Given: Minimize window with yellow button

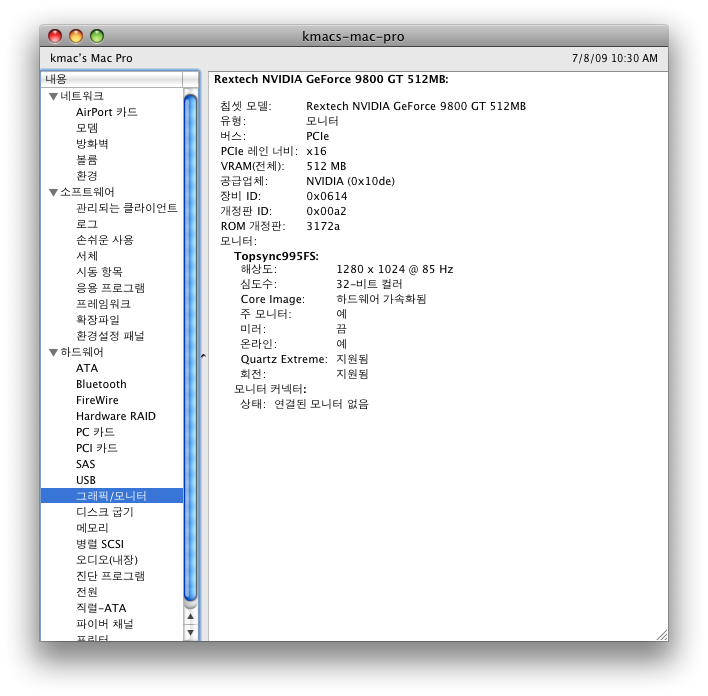Looking at the screenshot, I should [76, 36].
